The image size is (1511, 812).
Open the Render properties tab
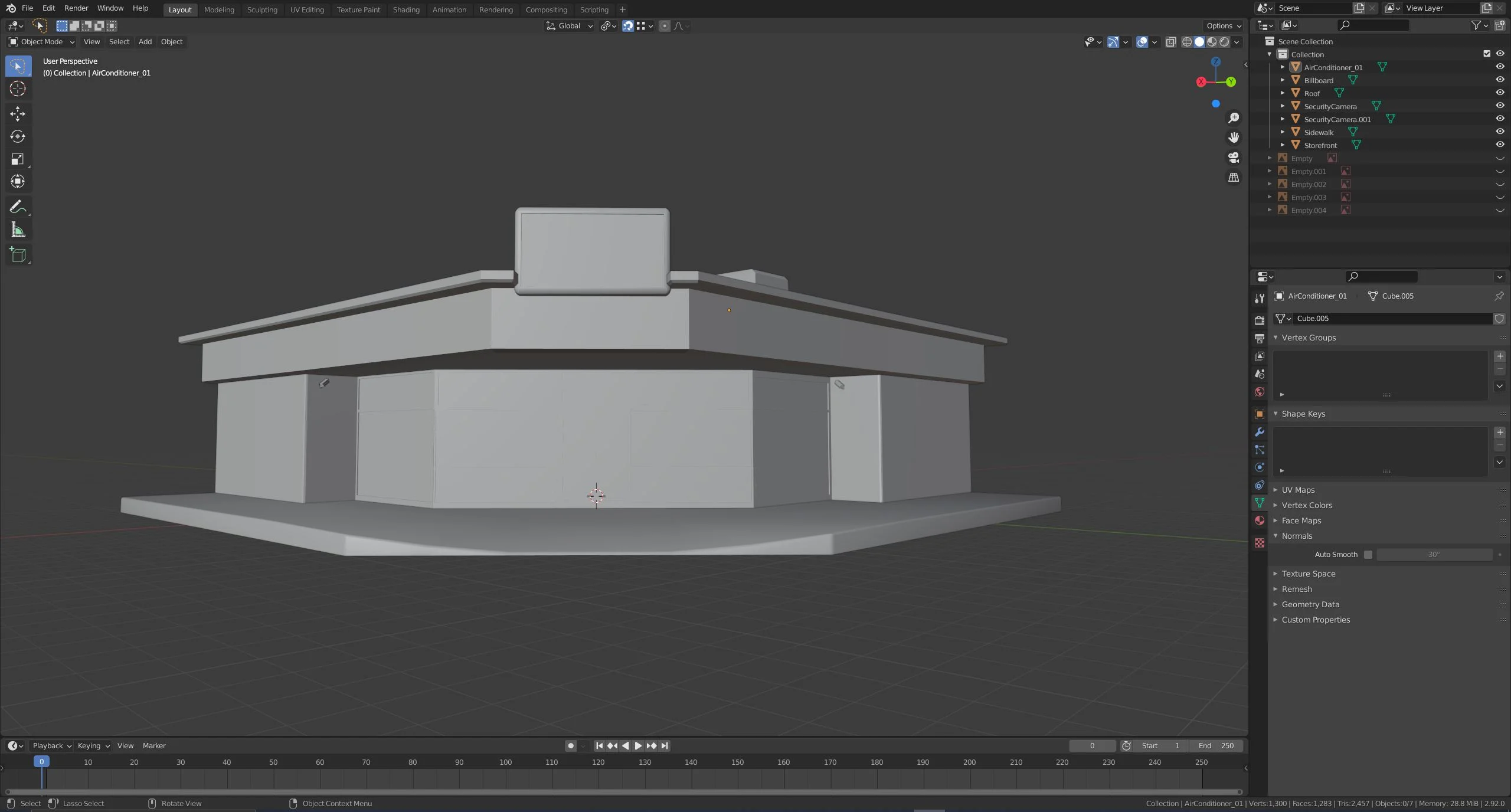1260,320
